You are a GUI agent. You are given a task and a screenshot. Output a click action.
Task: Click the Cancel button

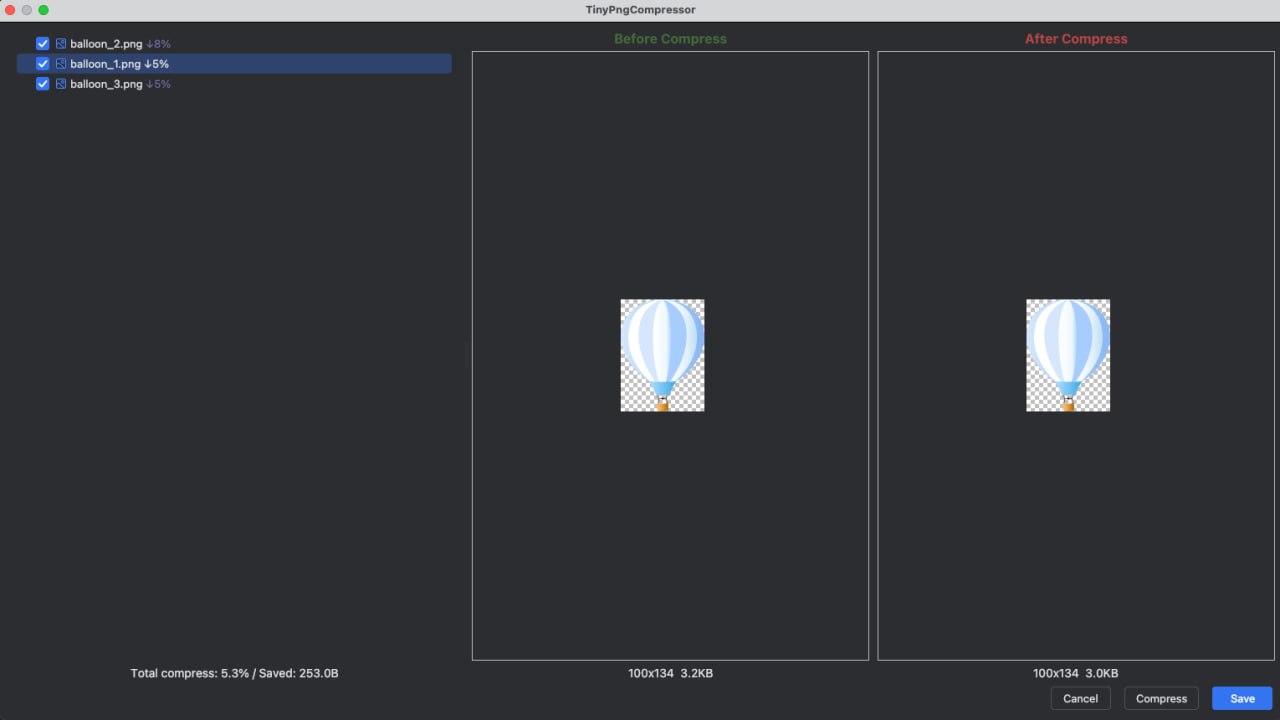coord(1081,699)
